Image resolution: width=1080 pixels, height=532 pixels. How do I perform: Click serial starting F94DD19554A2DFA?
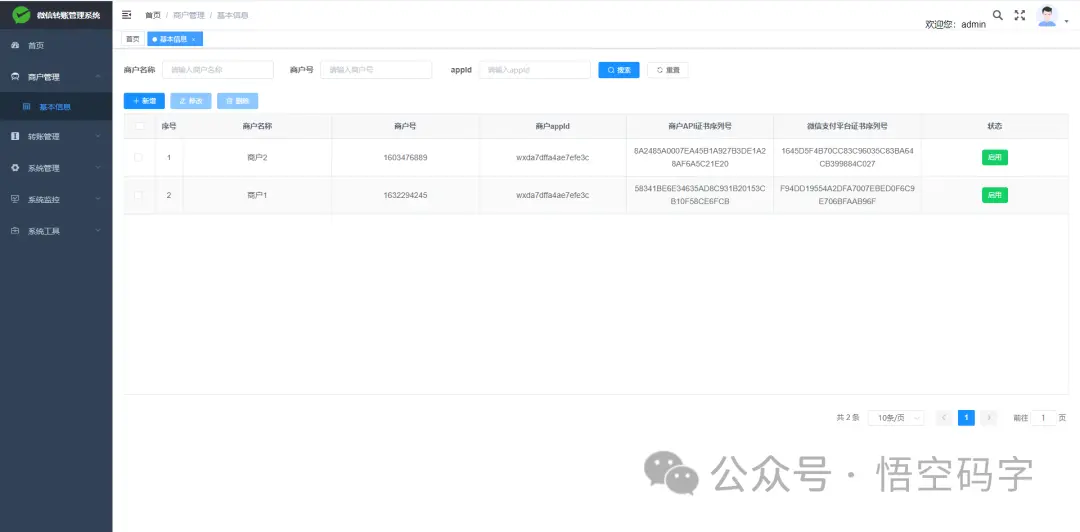click(x=847, y=195)
